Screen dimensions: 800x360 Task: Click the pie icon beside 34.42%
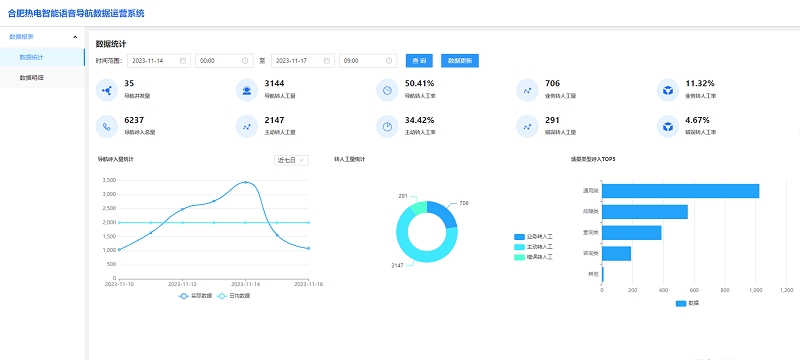pos(387,127)
